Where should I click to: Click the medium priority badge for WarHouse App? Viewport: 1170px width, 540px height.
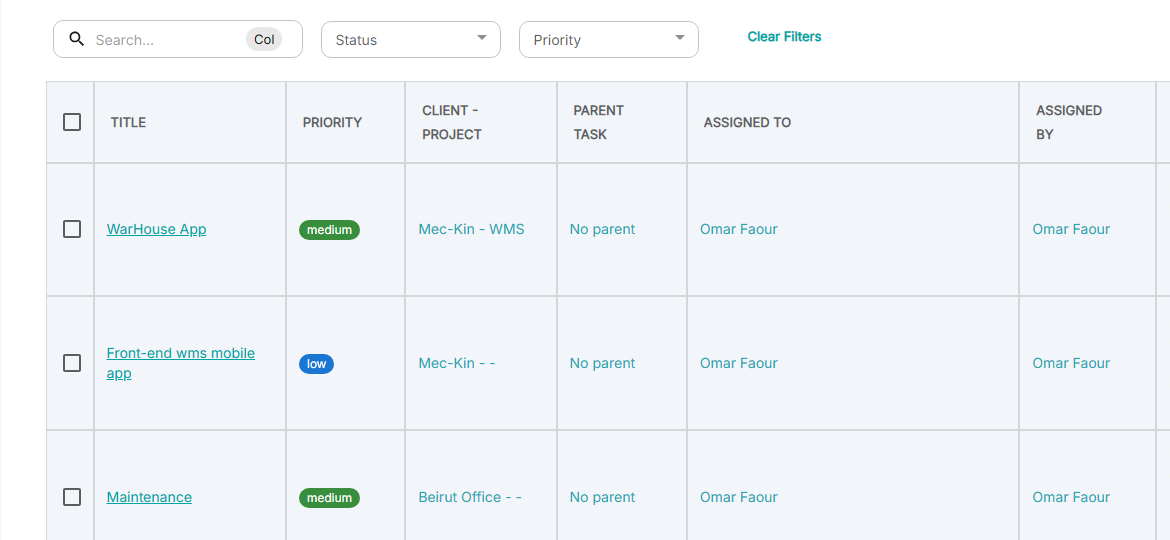[329, 230]
